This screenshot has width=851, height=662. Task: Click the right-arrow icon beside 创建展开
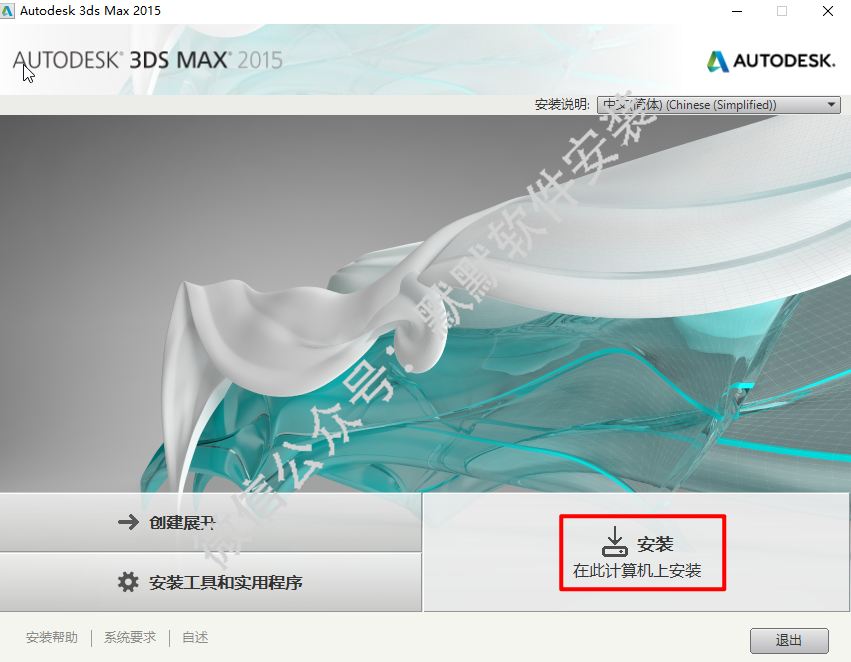pyautogui.click(x=129, y=522)
